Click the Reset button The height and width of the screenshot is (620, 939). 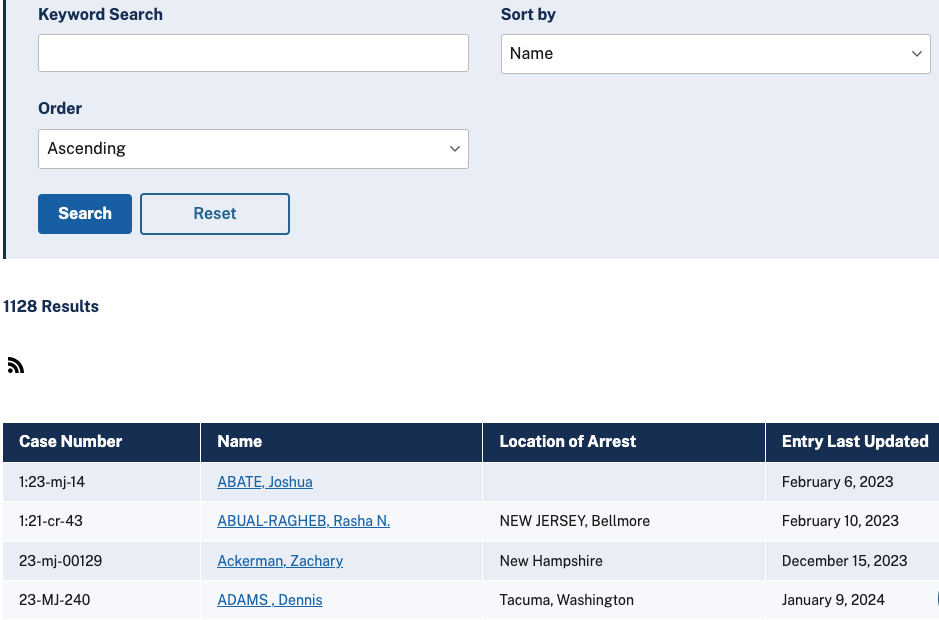(215, 214)
